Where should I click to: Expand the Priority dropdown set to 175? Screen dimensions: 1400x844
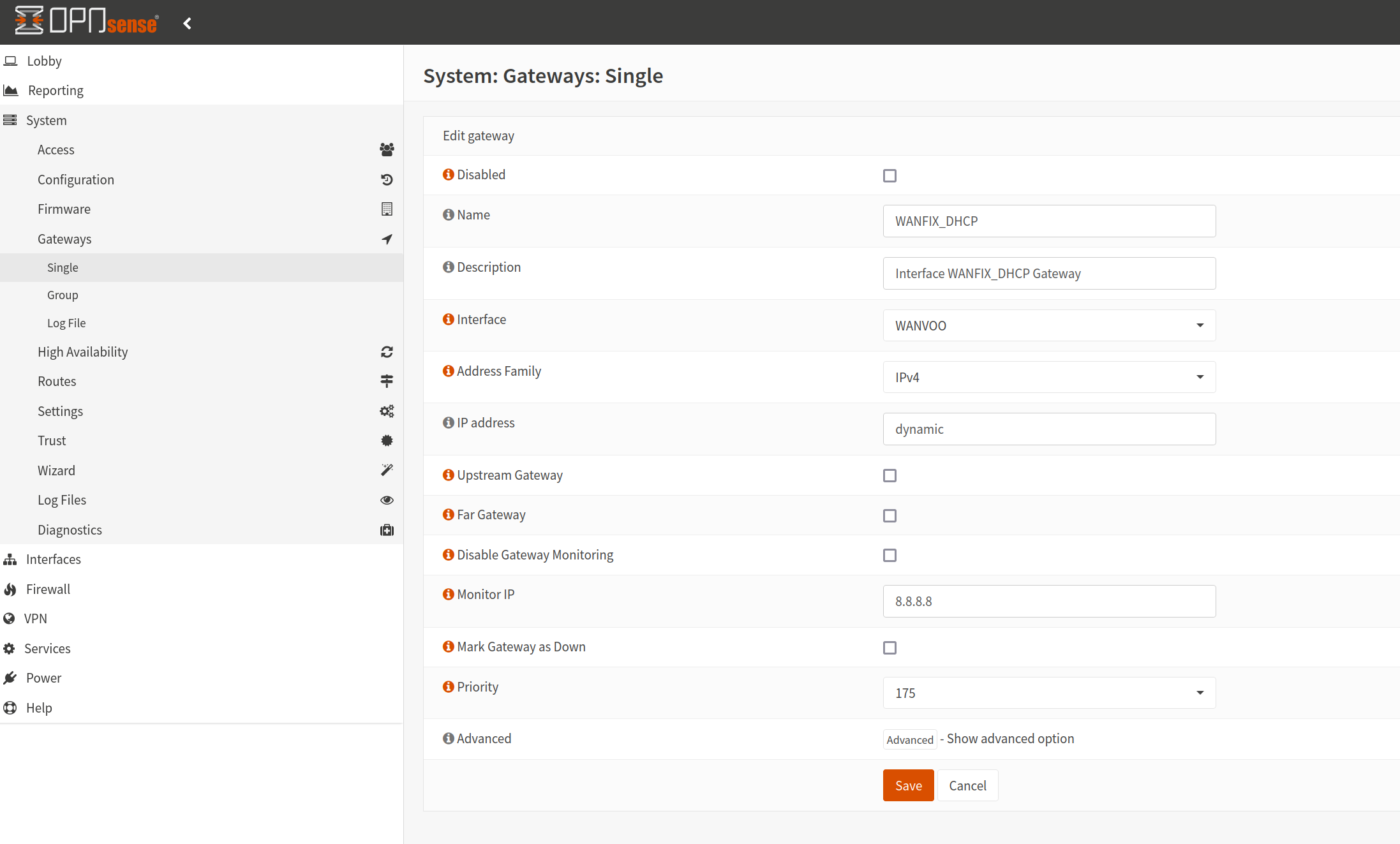[1049, 693]
